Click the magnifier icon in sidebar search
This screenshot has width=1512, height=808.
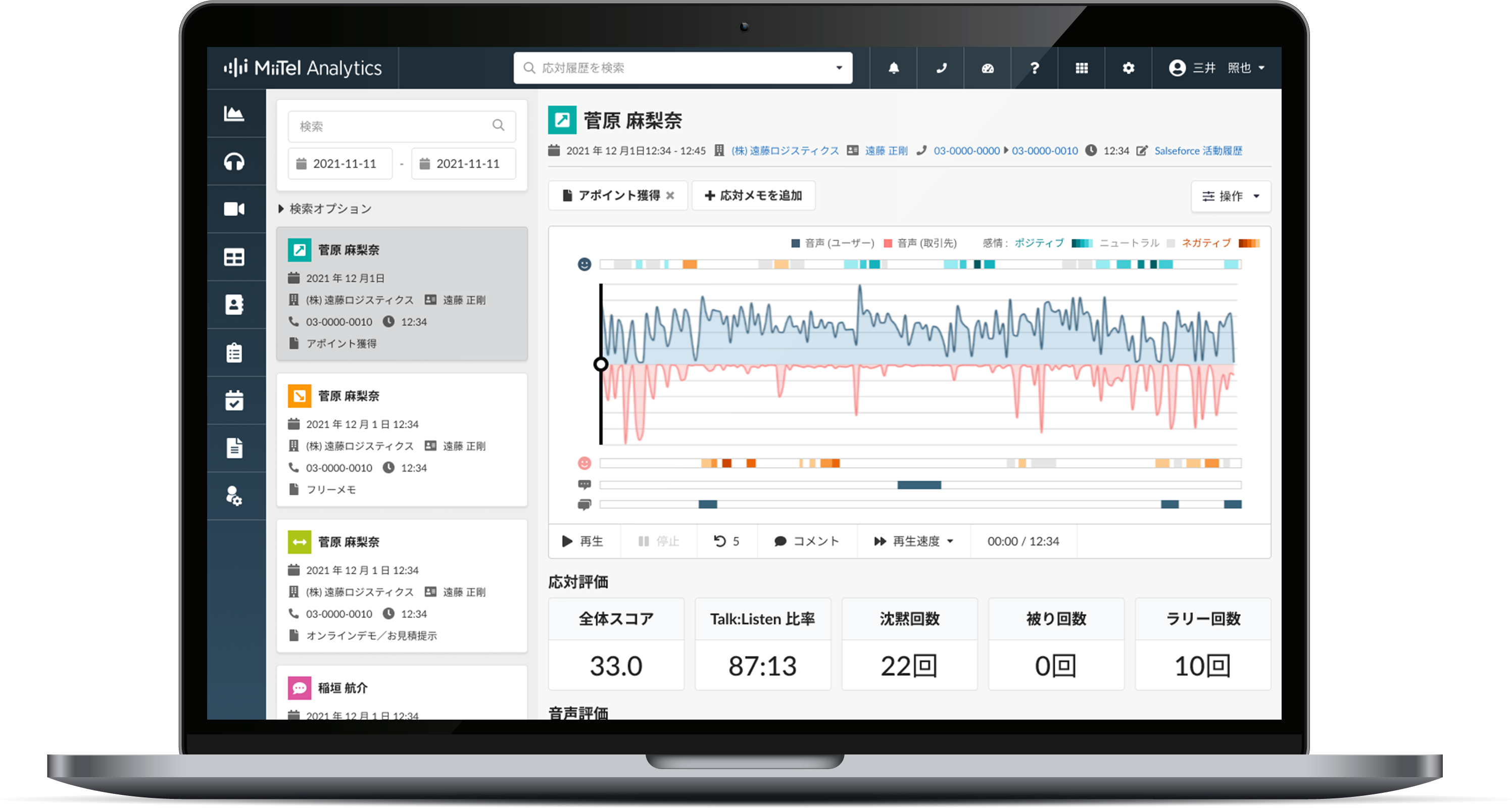498,125
